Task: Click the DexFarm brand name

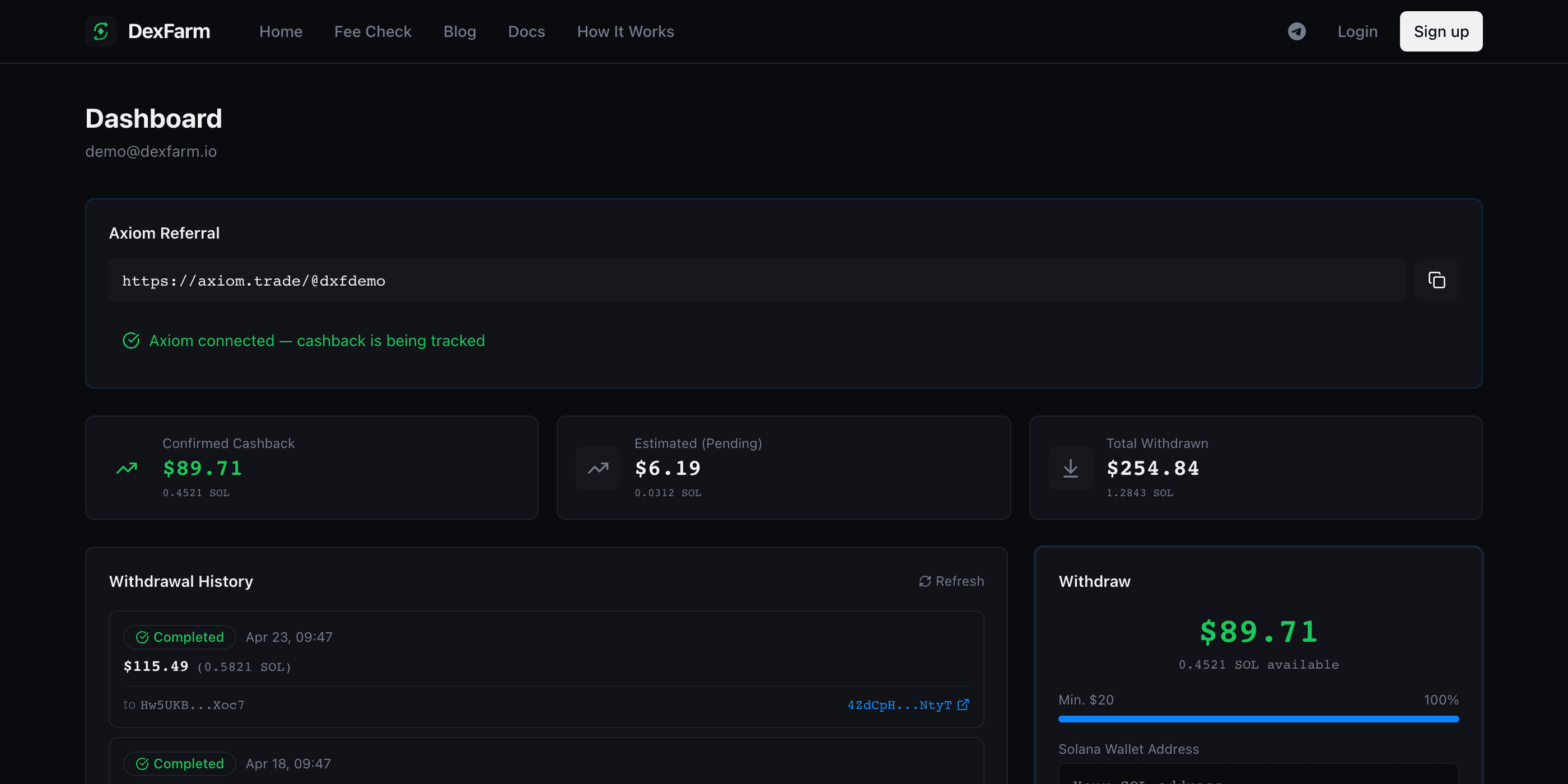Action: click(169, 31)
